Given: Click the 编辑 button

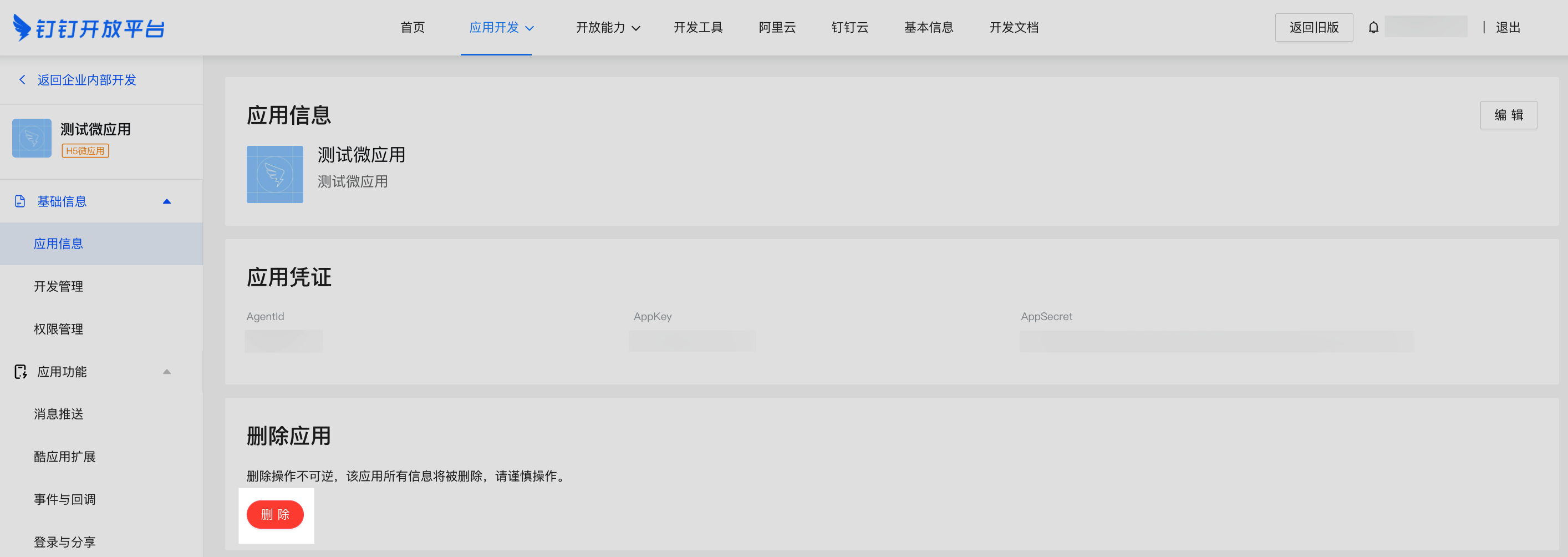Looking at the screenshot, I should coord(1508,115).
